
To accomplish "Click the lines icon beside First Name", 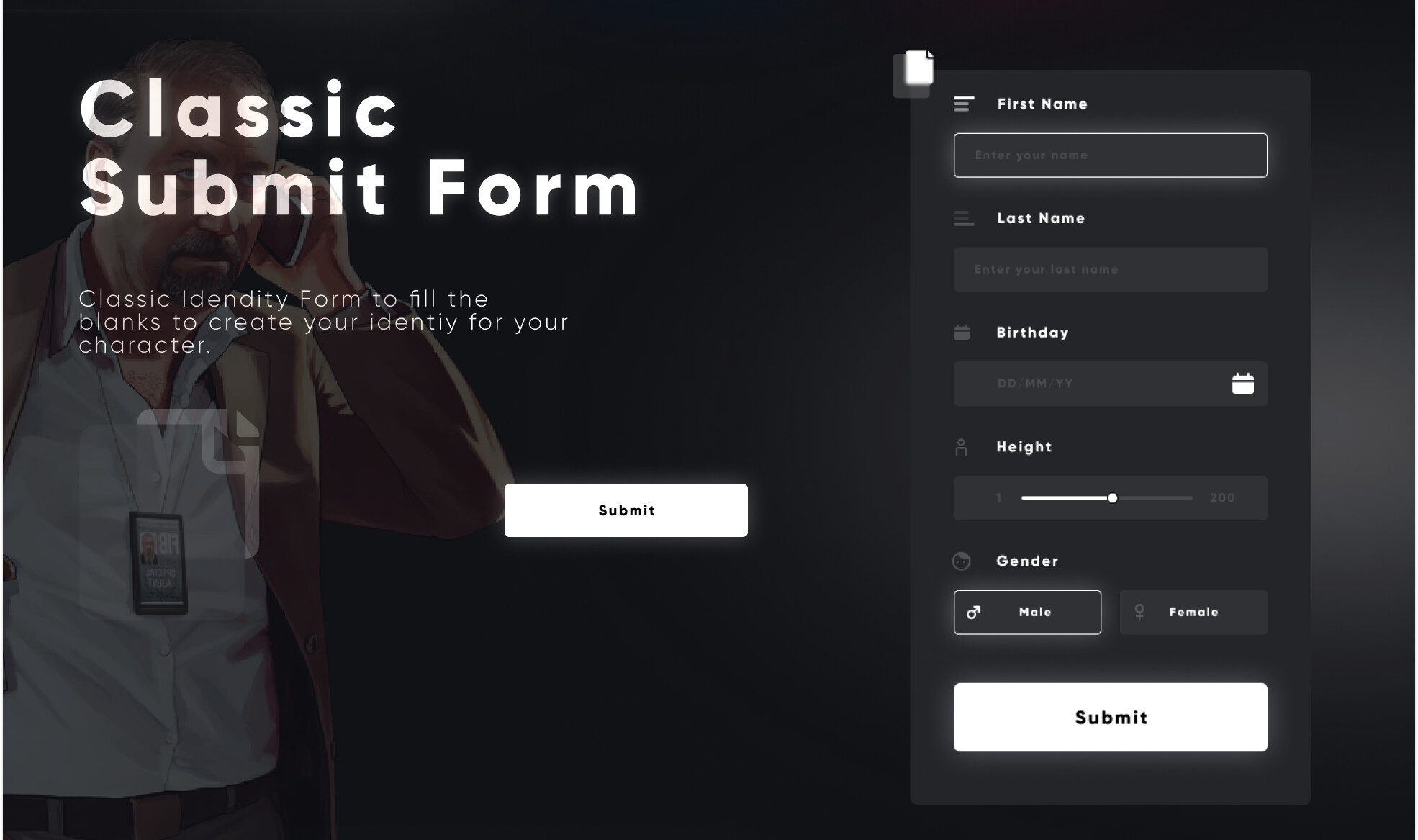I will pyautogui.click(x=964, y=104).
